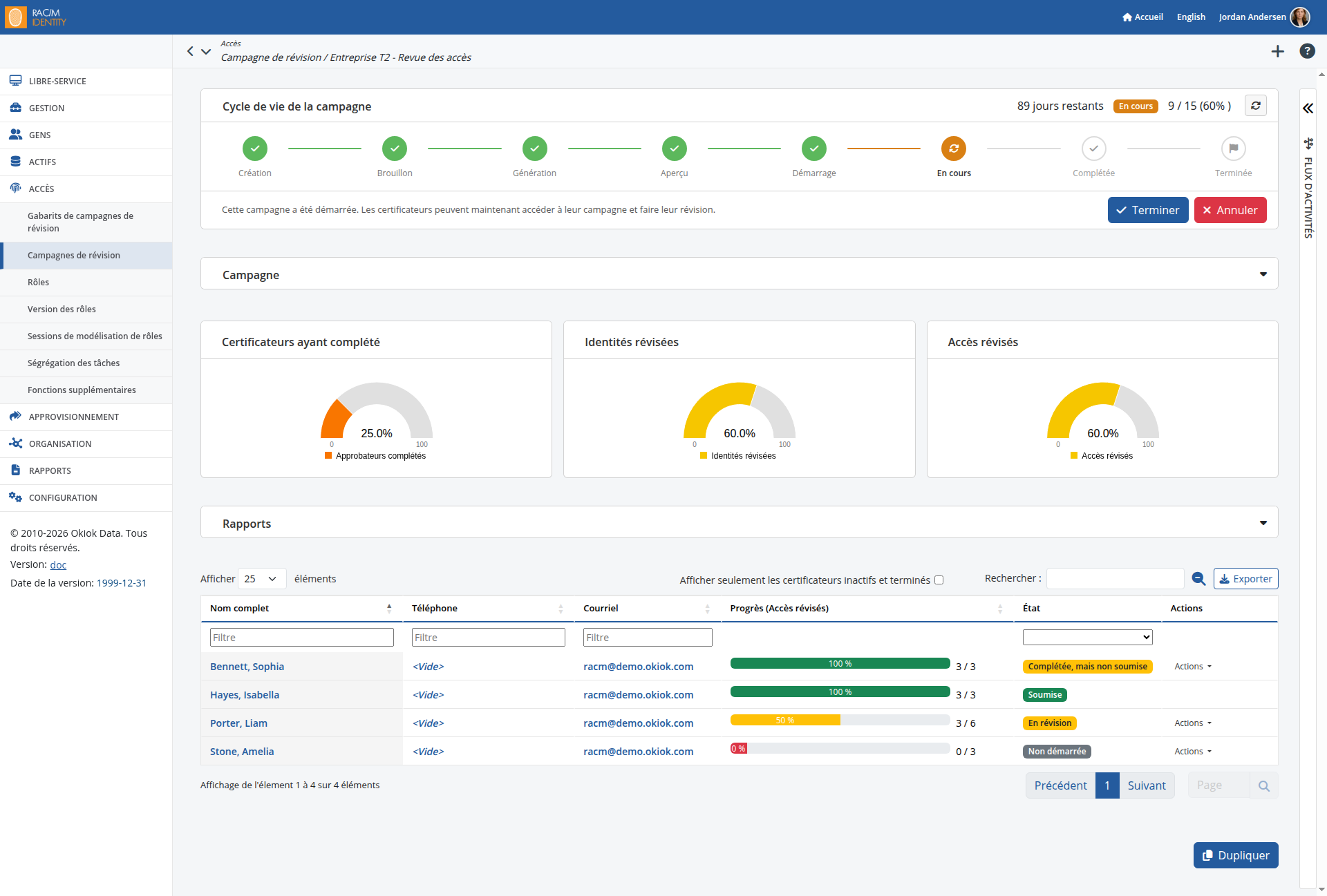
Task: Click the Création step checkmark icon
Action: 255,149
